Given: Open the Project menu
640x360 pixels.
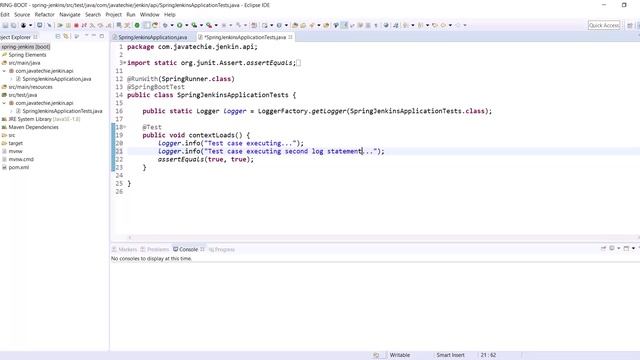Looking at the screenshot, I should pyautogui.click(x=113, y=15).
